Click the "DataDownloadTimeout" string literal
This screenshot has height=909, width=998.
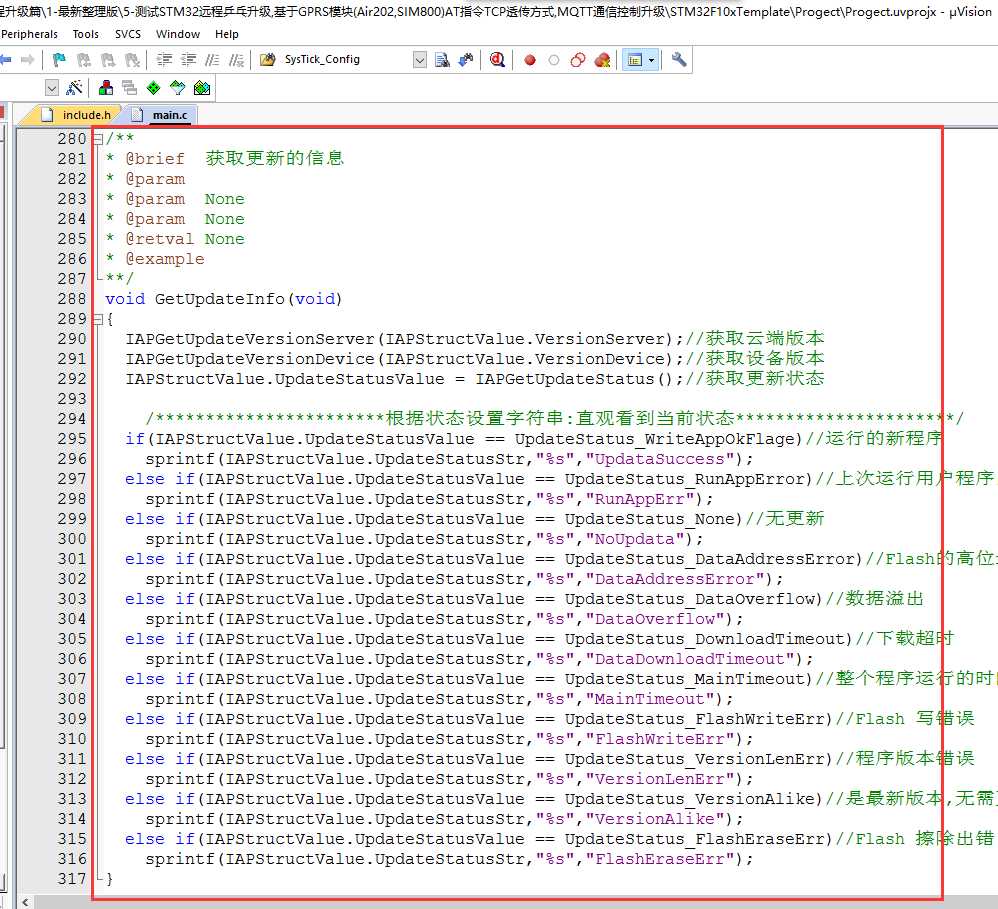point(691,659)
